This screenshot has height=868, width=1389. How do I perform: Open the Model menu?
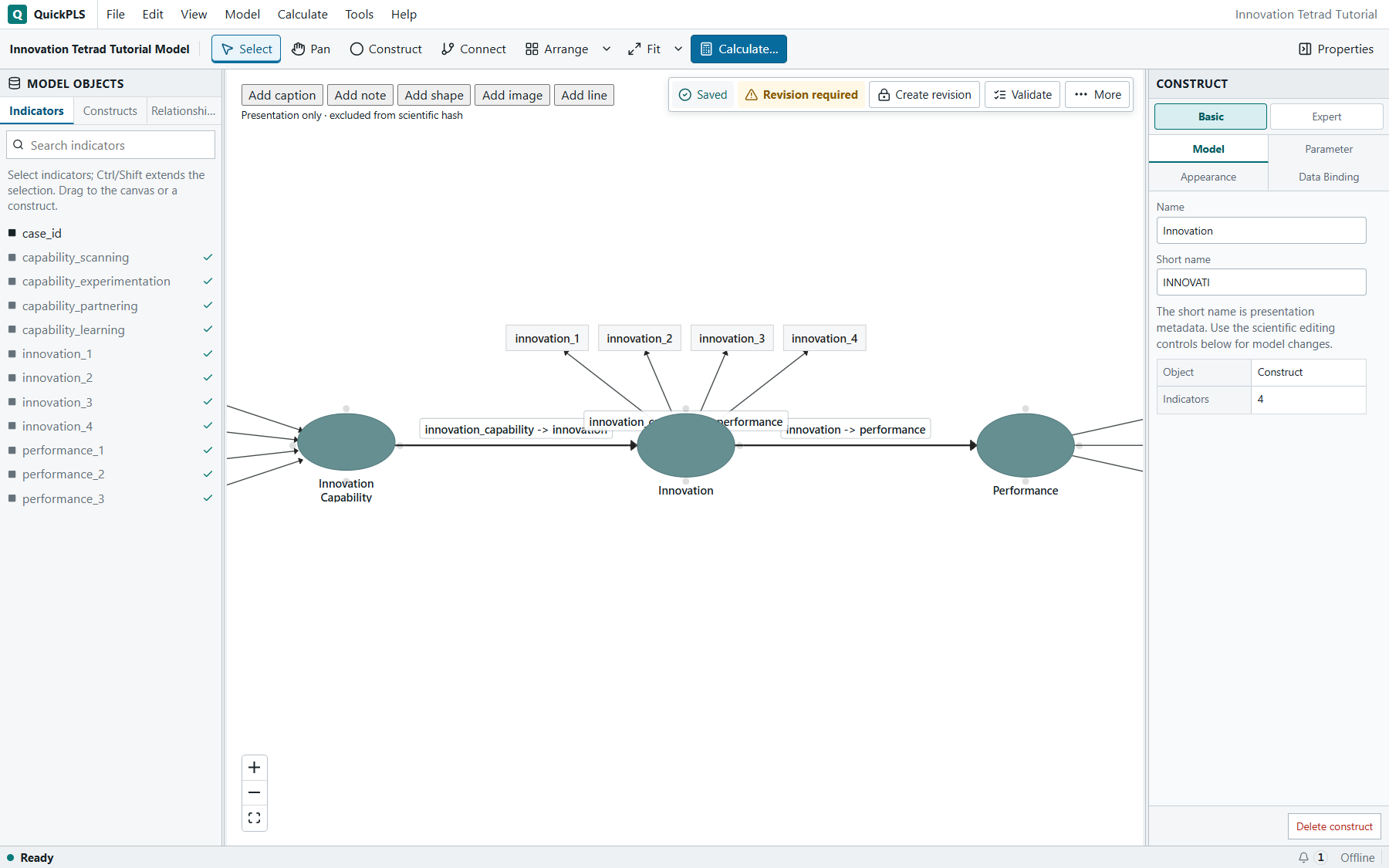pyautogui.click(x=242, y=14)
